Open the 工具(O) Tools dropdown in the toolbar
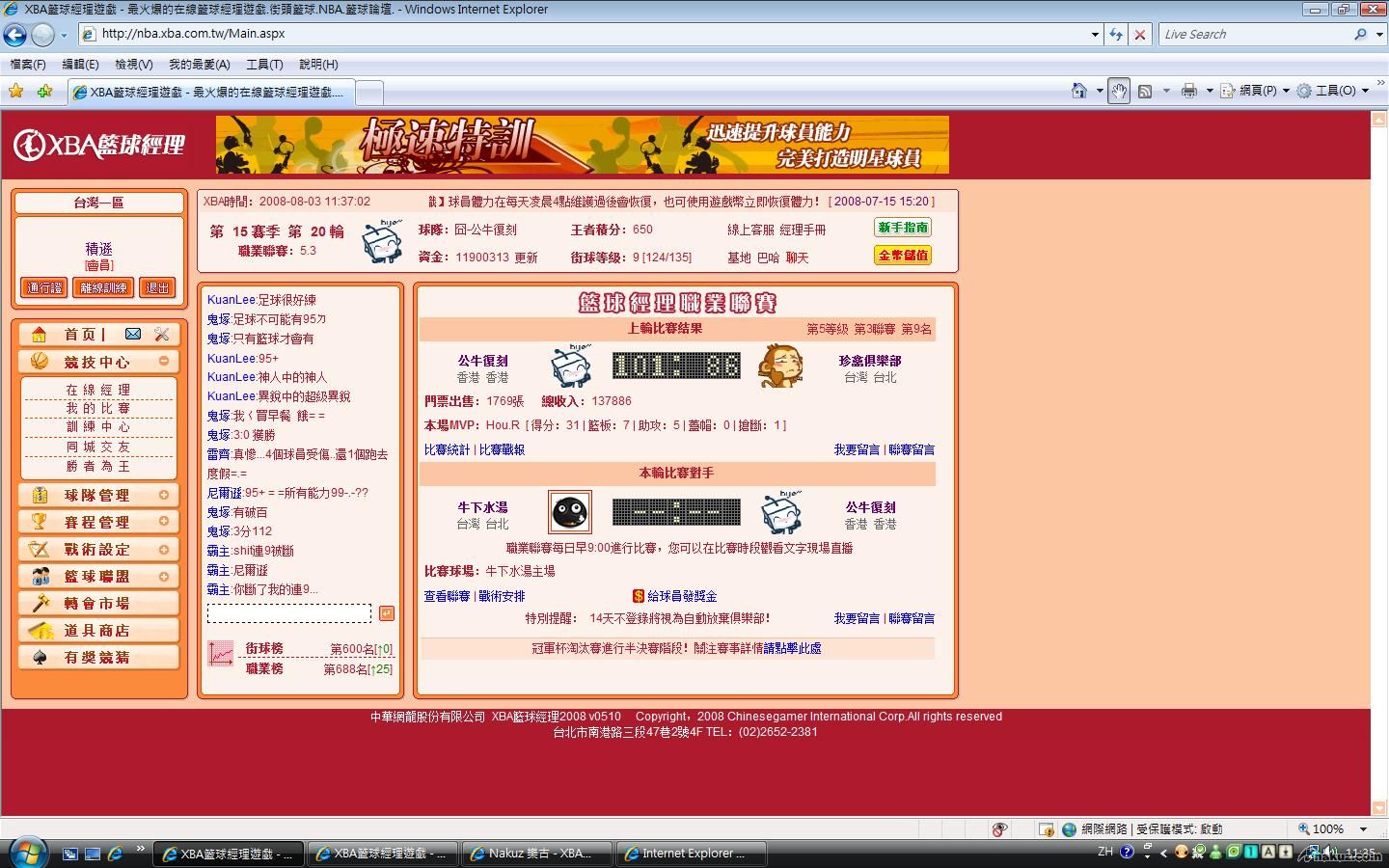This screenshot has height=868, width=1389. coord(1332,91)
